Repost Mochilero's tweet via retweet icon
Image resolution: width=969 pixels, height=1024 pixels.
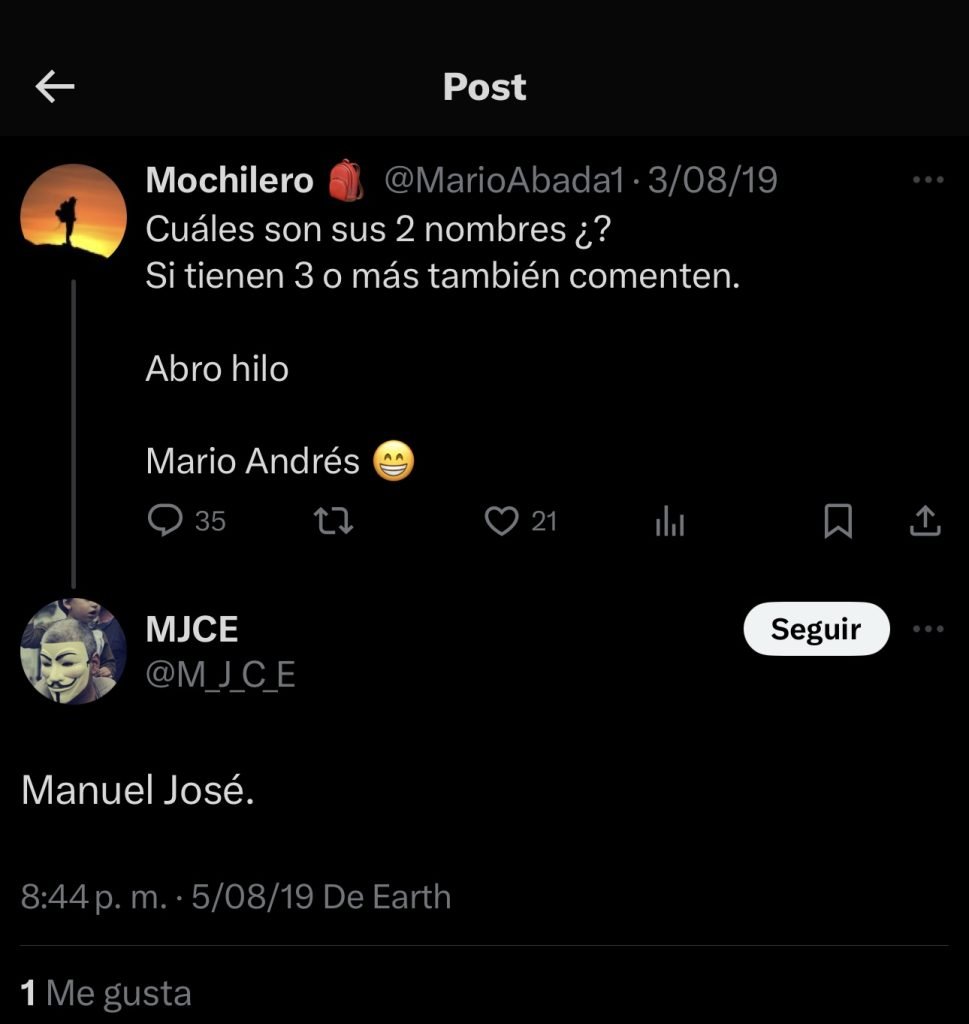[x=333, y=520]
